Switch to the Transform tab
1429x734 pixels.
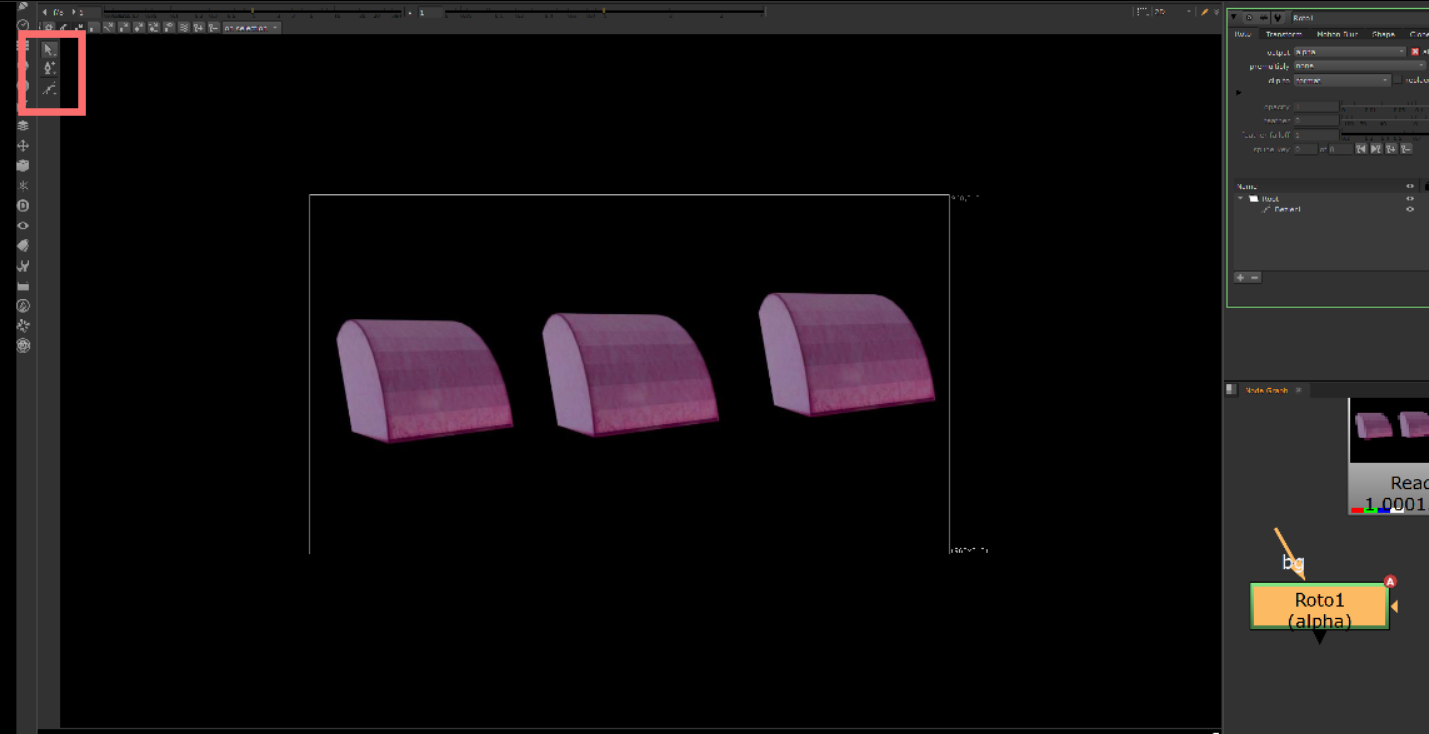click(1284, 34)
